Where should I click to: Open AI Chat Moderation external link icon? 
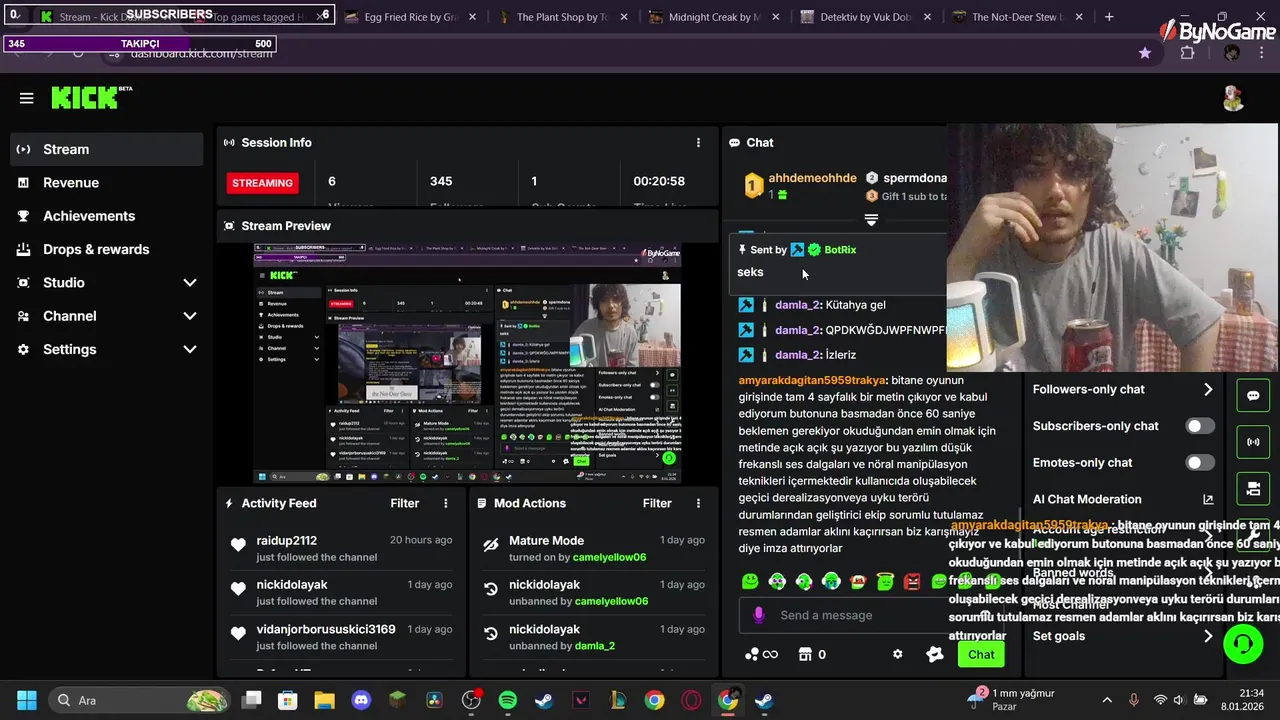1208,499
